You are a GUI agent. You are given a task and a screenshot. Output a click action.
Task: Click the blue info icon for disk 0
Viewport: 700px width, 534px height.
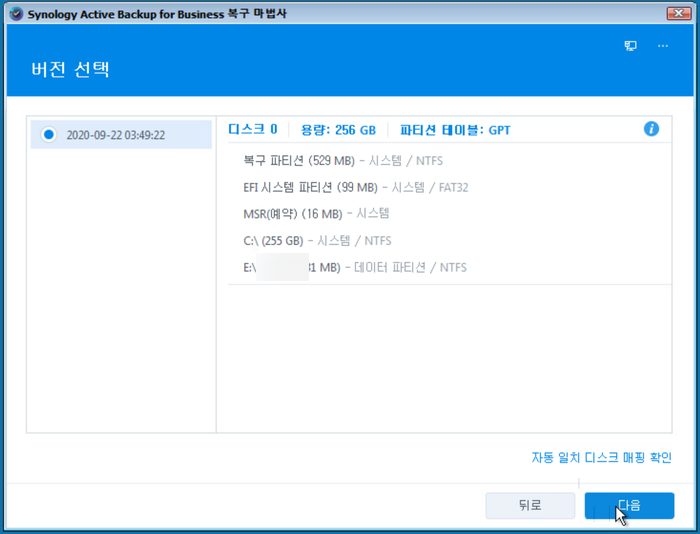(651, 129)
